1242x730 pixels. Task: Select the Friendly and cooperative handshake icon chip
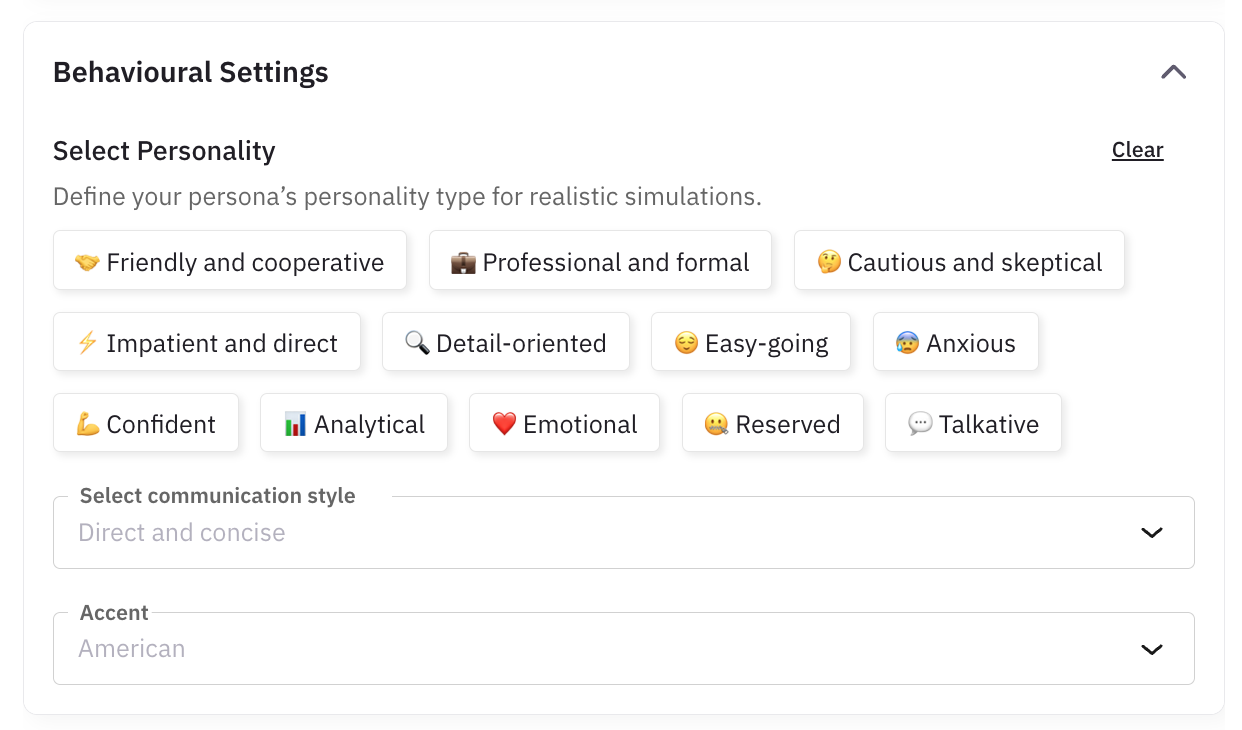89,261
